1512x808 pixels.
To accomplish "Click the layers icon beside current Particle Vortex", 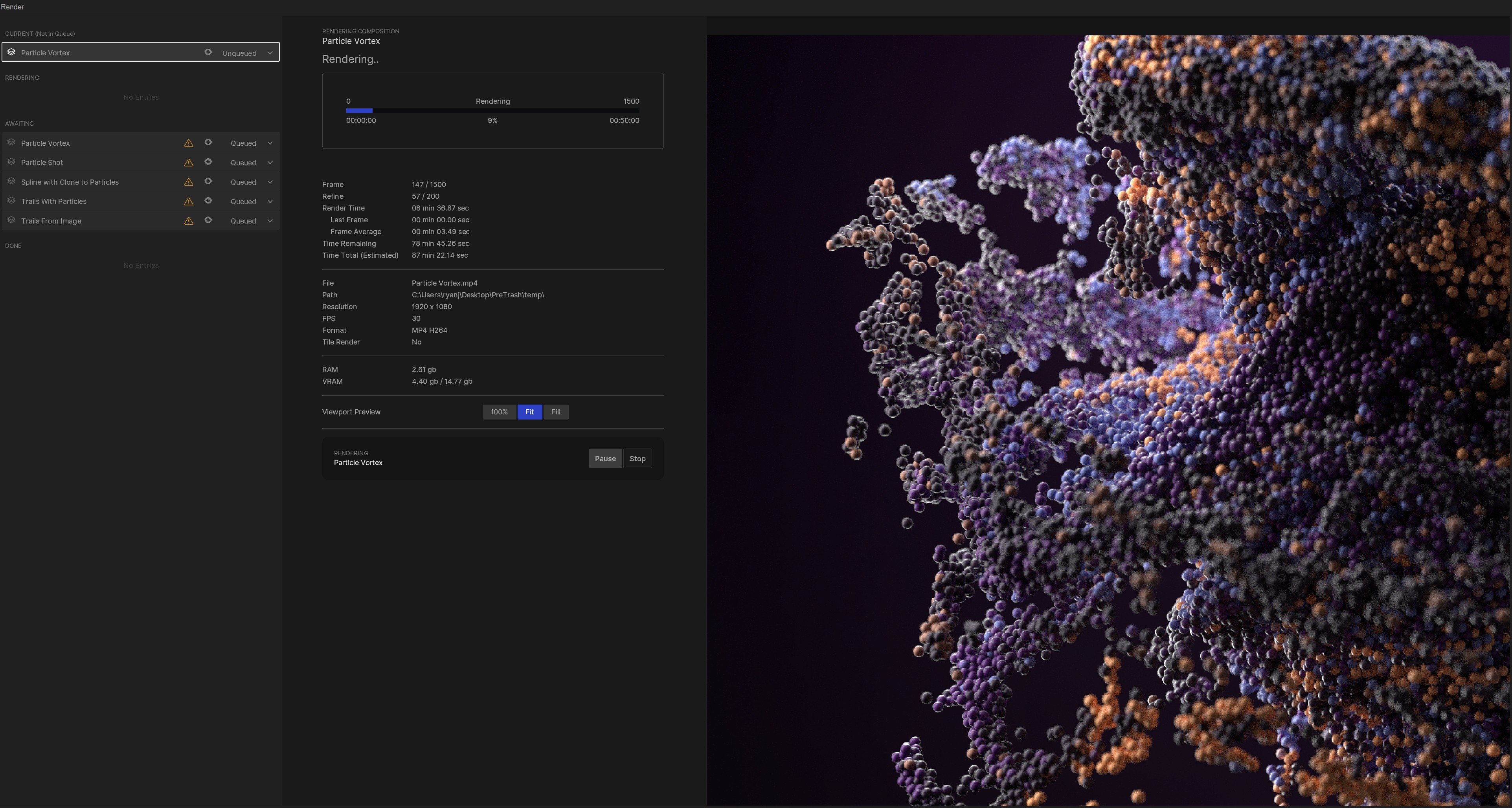I will 12,52.
